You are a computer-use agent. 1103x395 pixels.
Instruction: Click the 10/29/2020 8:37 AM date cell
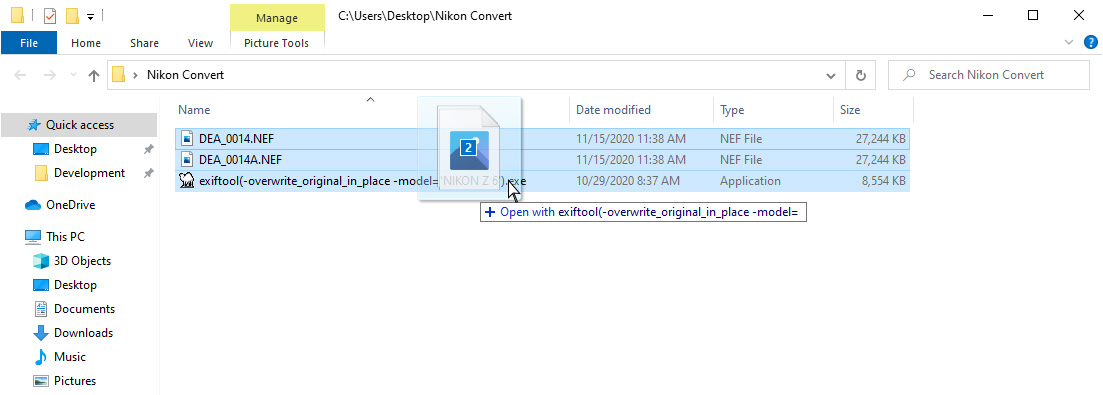click(x=627, y=181)
